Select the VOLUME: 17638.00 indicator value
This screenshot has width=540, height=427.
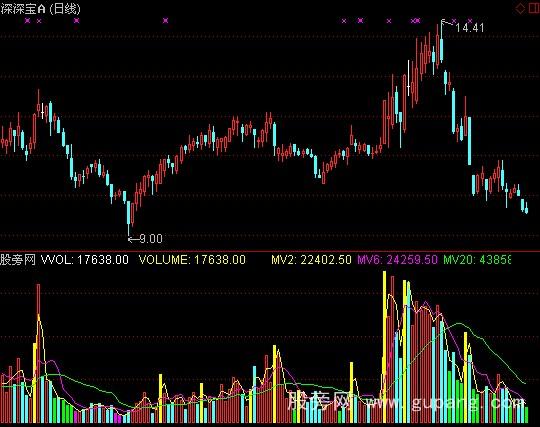(192, 259)
